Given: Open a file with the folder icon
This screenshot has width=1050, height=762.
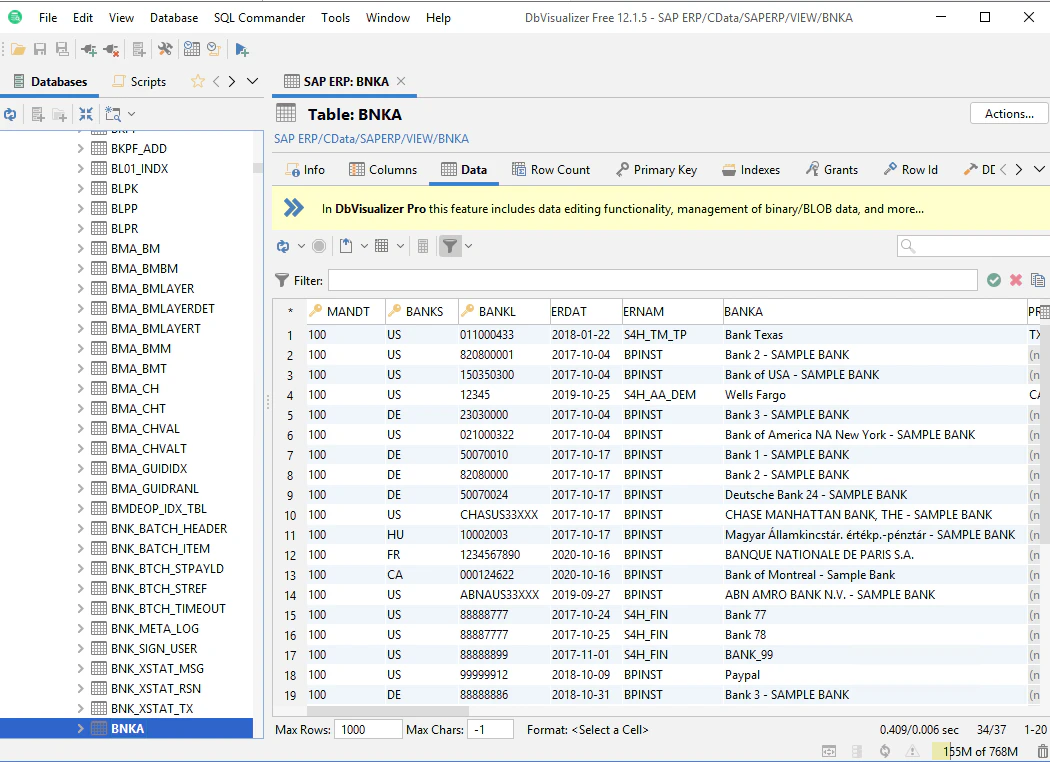Looking at the screenshot, I should click(x=18, y=50).
